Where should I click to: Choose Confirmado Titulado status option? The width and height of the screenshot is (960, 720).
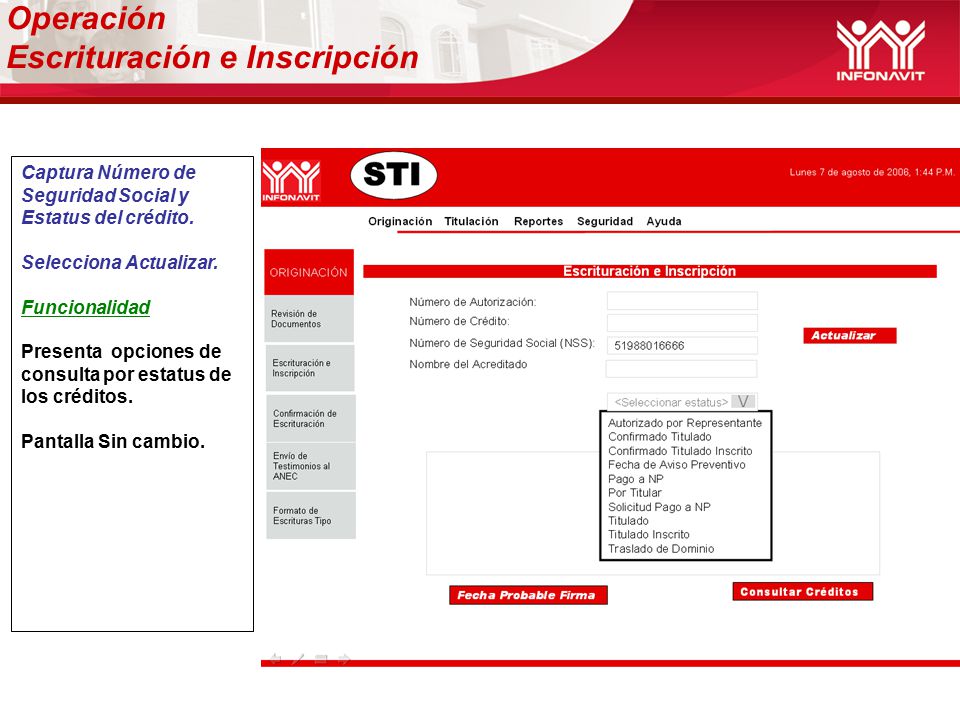(659, 437)
